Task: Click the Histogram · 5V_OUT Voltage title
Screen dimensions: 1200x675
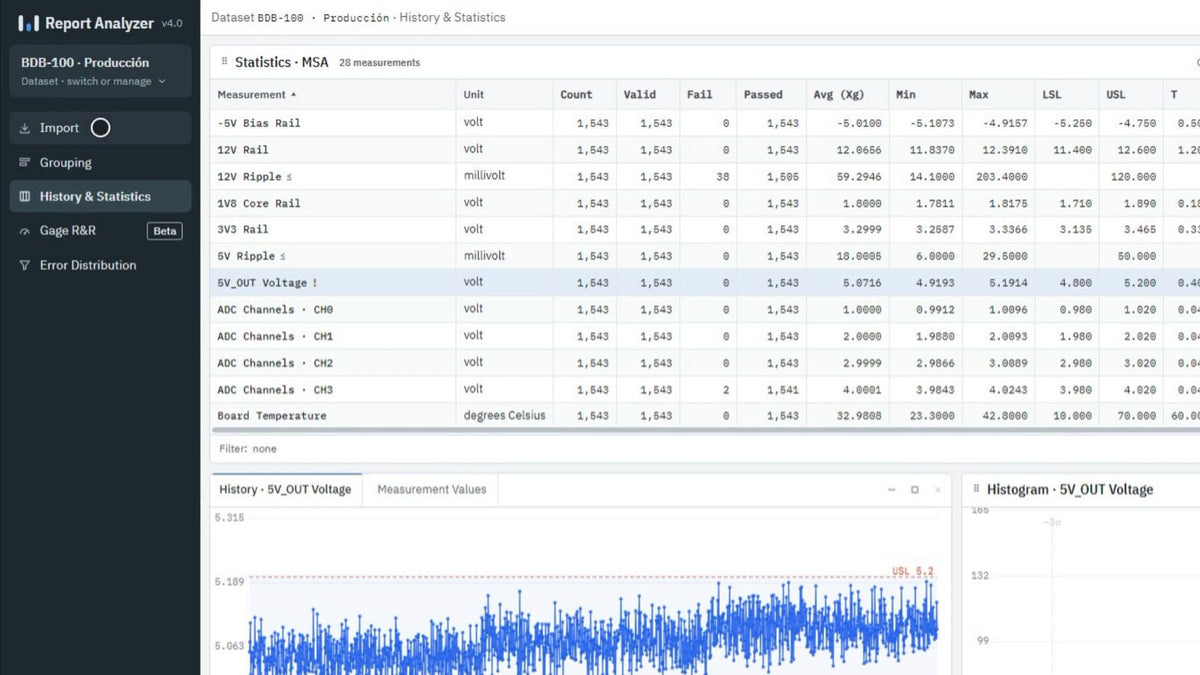Action: point(1069,489)
